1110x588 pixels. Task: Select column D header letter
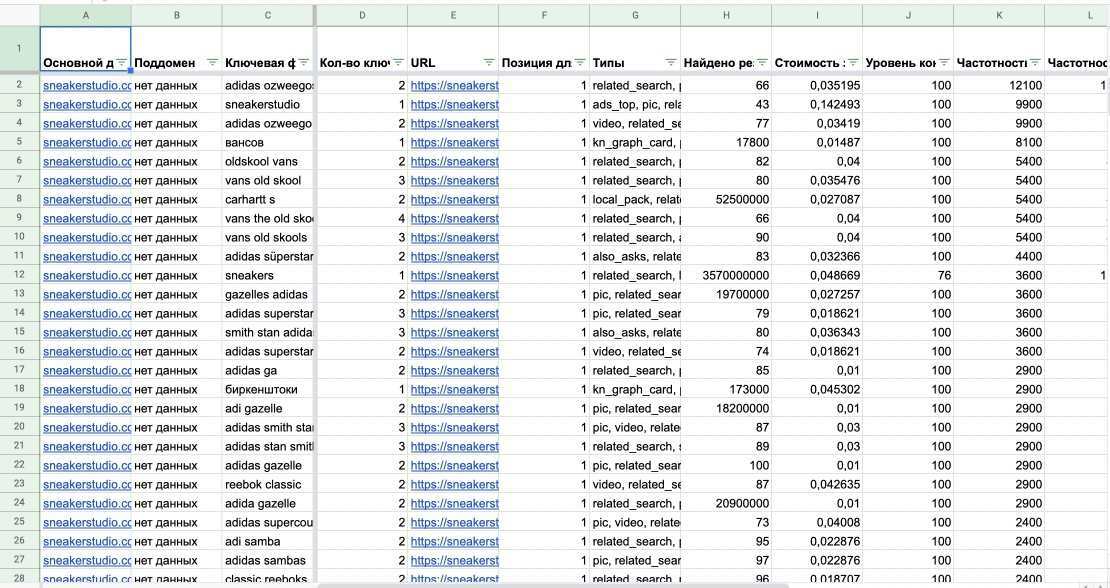(x=362, y=15)
